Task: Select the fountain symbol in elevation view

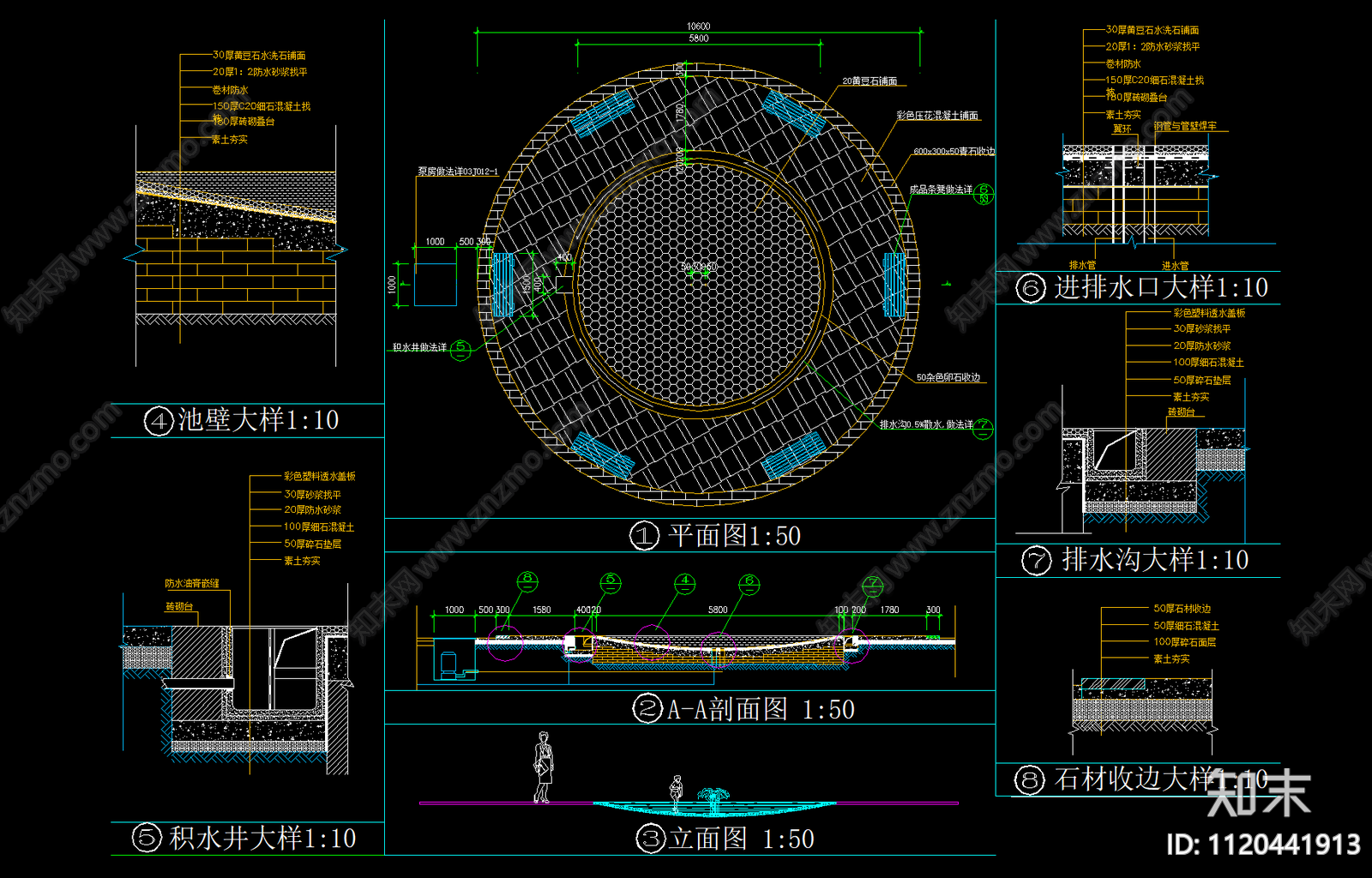Action: [x=711, y=800]
